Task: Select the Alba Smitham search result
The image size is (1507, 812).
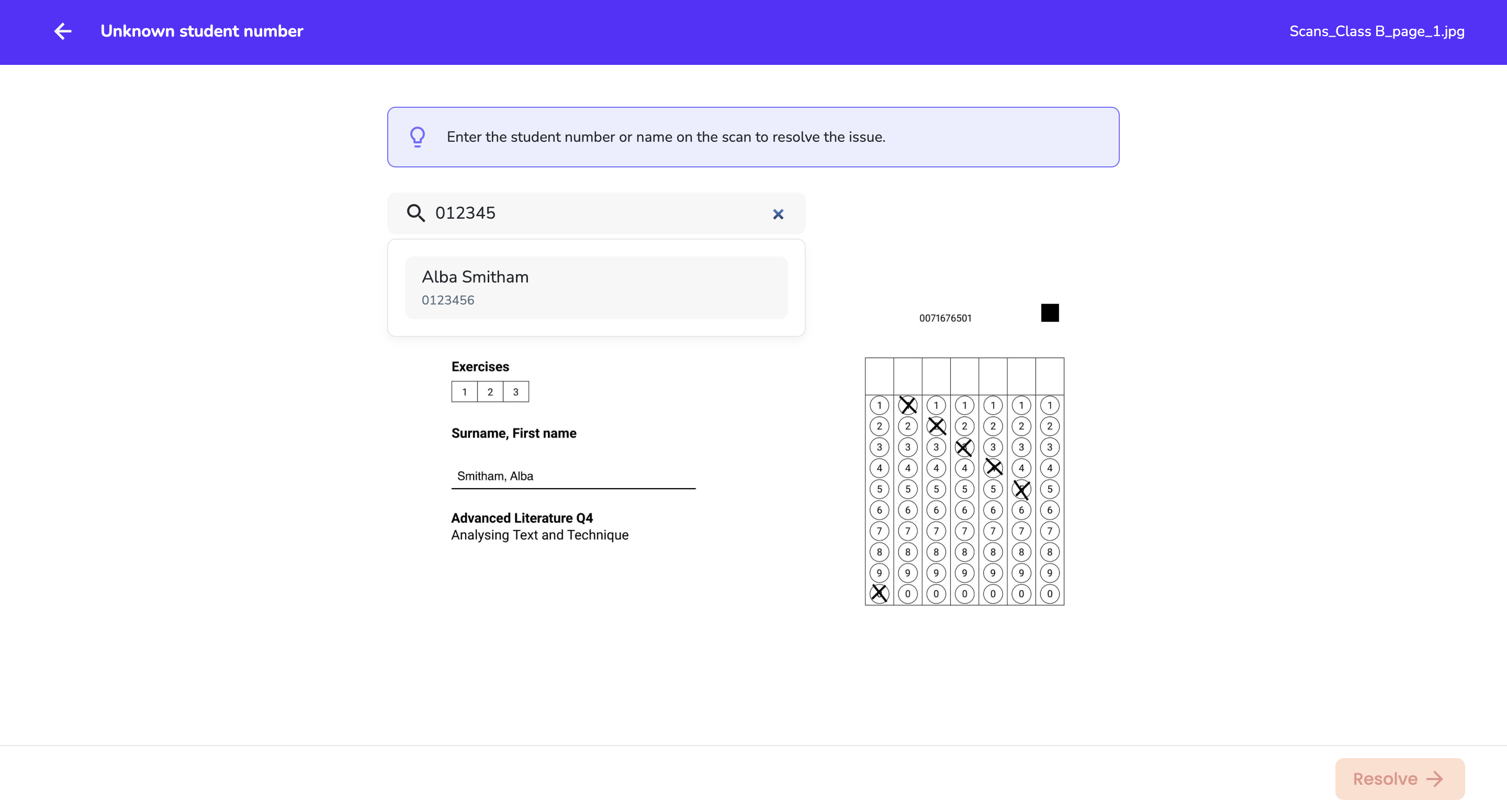Action: click(596, 287)
